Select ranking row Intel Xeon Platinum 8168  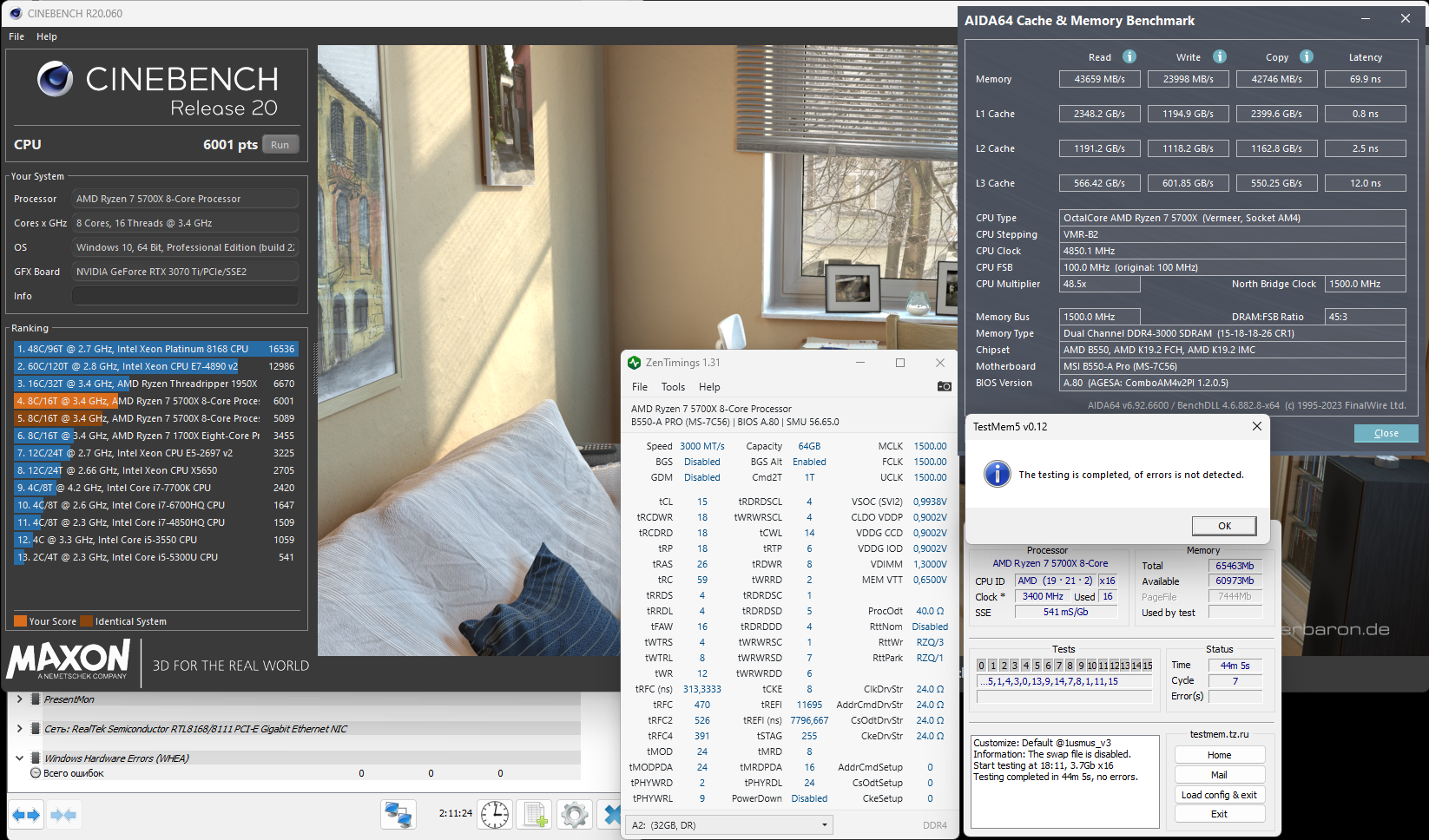click(156, 349)
